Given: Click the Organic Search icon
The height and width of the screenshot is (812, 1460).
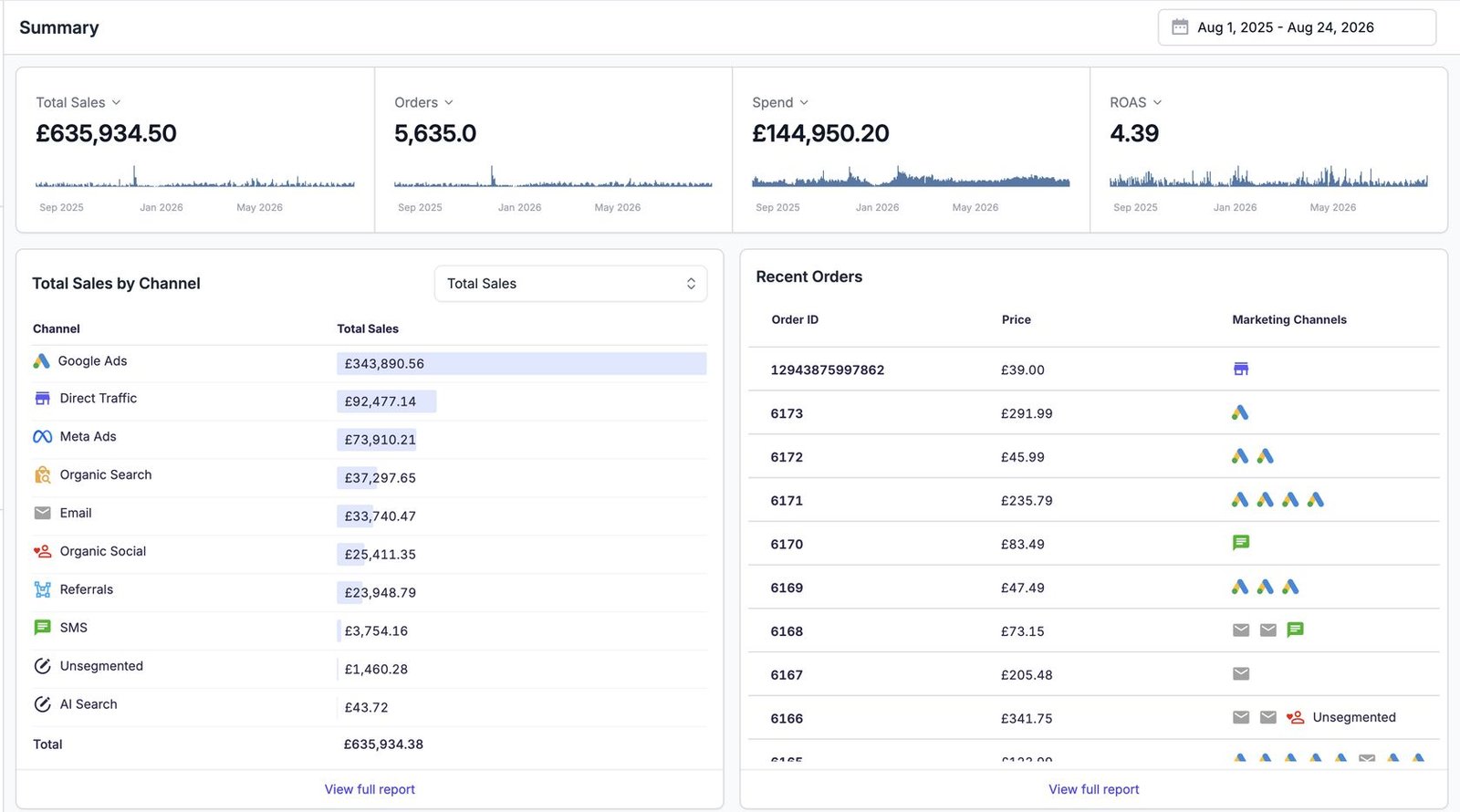Looking at the screenshot, I should pyautogui.click(x=42, y=475).
